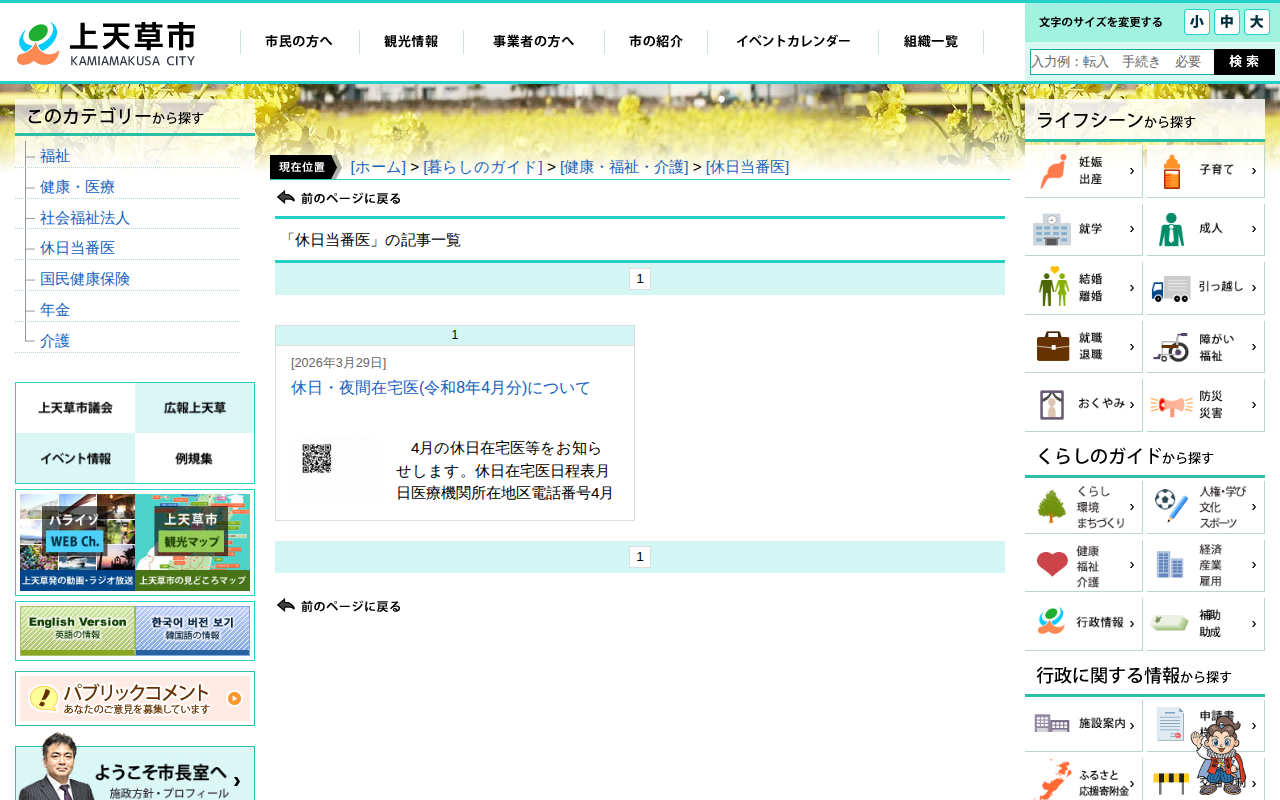This screenshot has height=800, width=1280.
Task: Click the mascot character illustration
Action: click(x=1220, y=755)
